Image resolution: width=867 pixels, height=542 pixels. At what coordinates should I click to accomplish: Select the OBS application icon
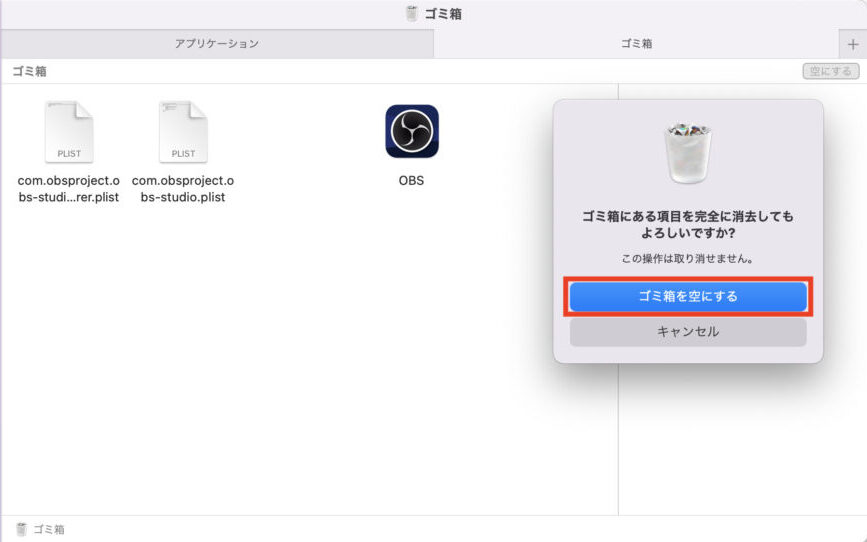(412, 132)
